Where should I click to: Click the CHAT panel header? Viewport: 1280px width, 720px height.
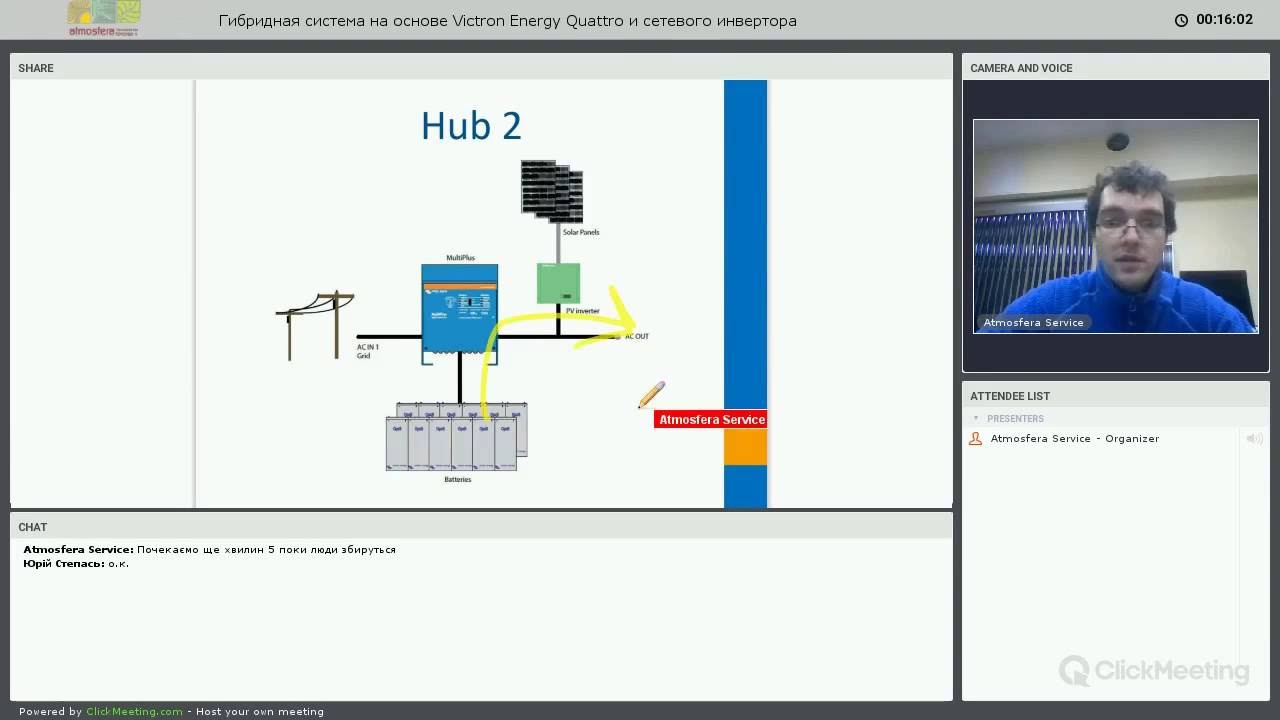(x=481, y=527)
